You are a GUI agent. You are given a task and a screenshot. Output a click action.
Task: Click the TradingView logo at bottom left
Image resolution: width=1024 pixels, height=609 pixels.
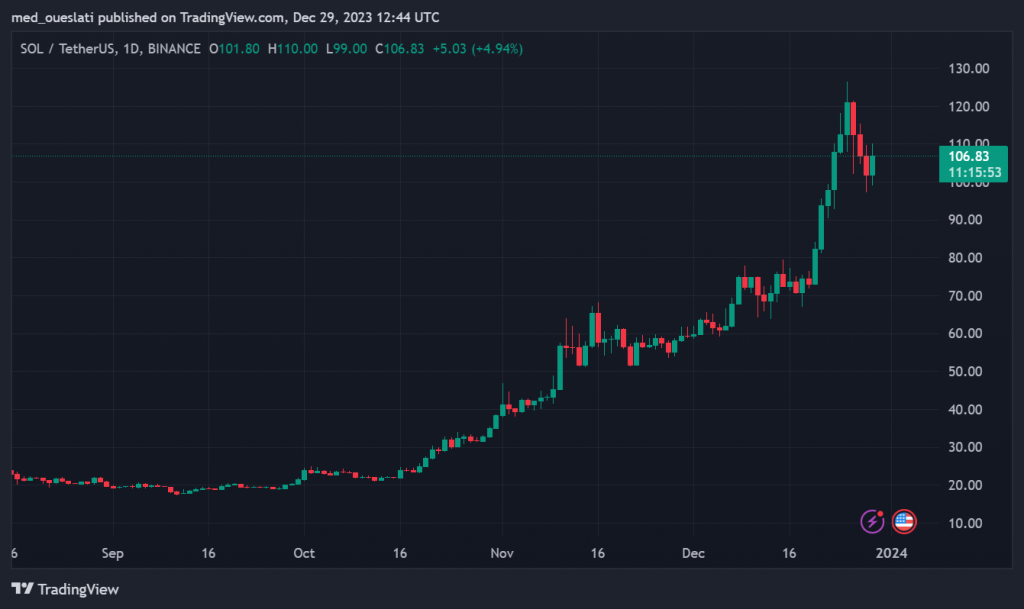tap(65, 589)
